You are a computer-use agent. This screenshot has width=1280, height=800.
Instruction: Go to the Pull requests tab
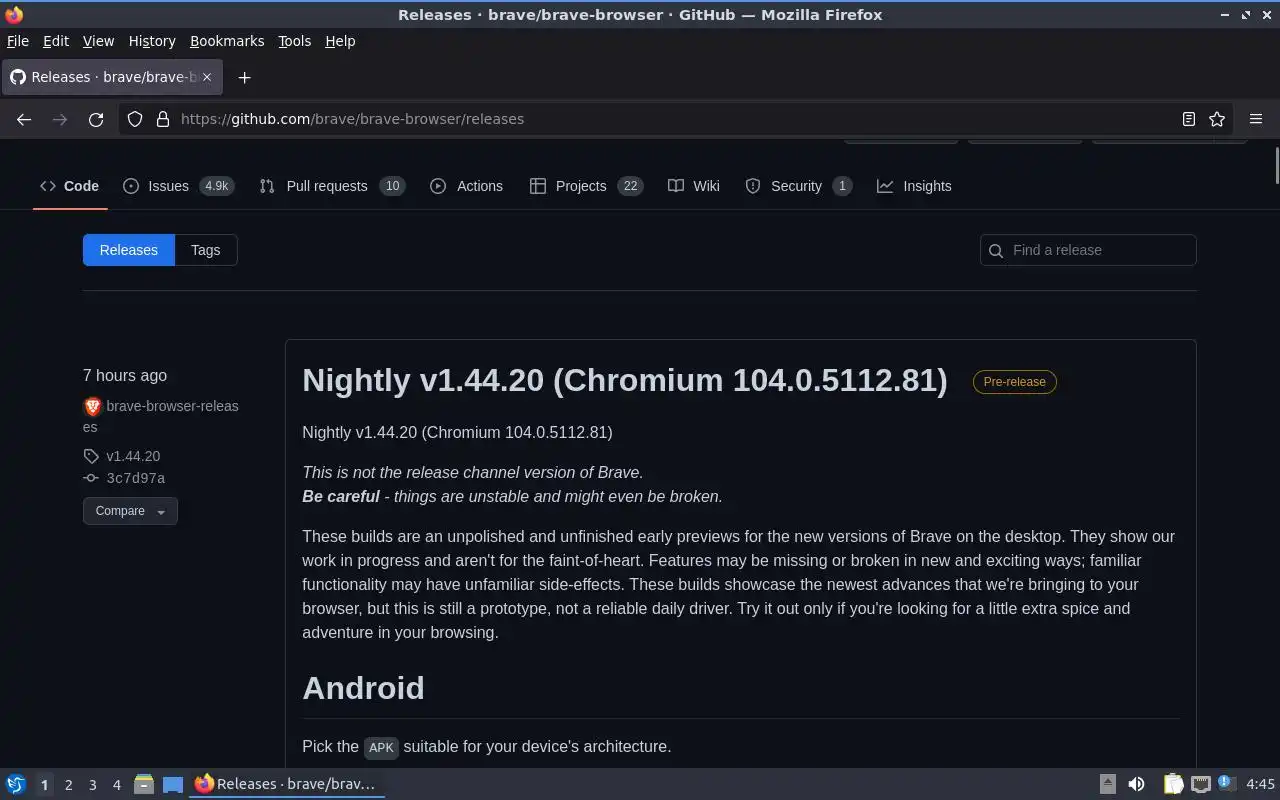(332, 186)
